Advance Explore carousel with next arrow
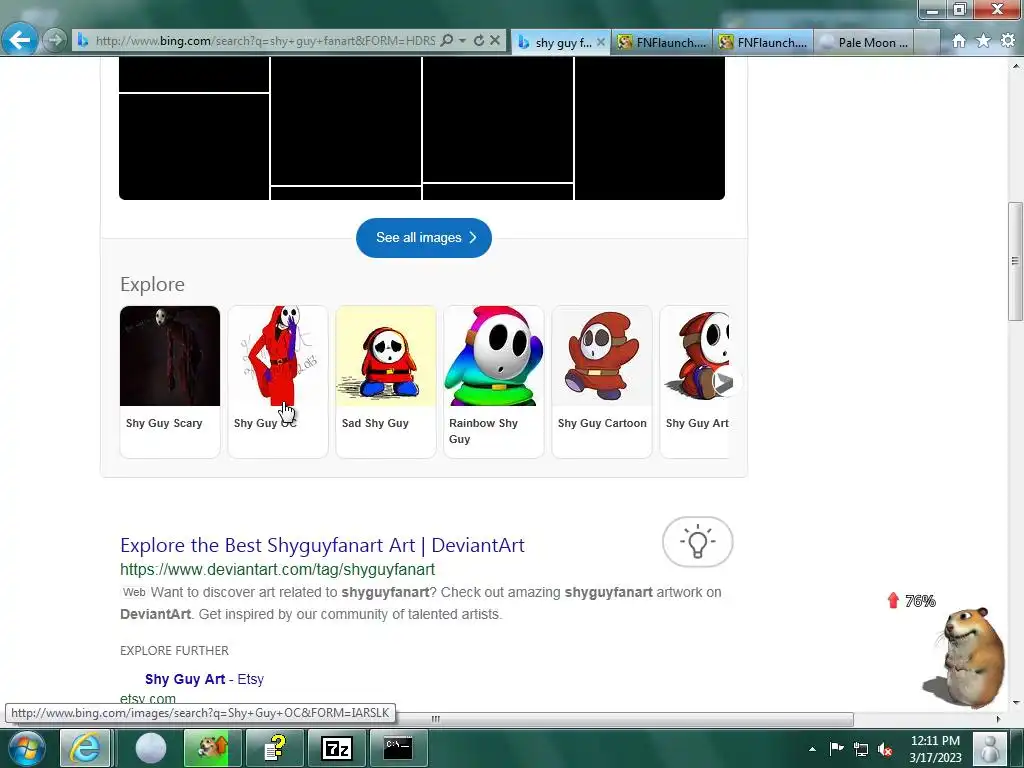 [x=723, y=382]
